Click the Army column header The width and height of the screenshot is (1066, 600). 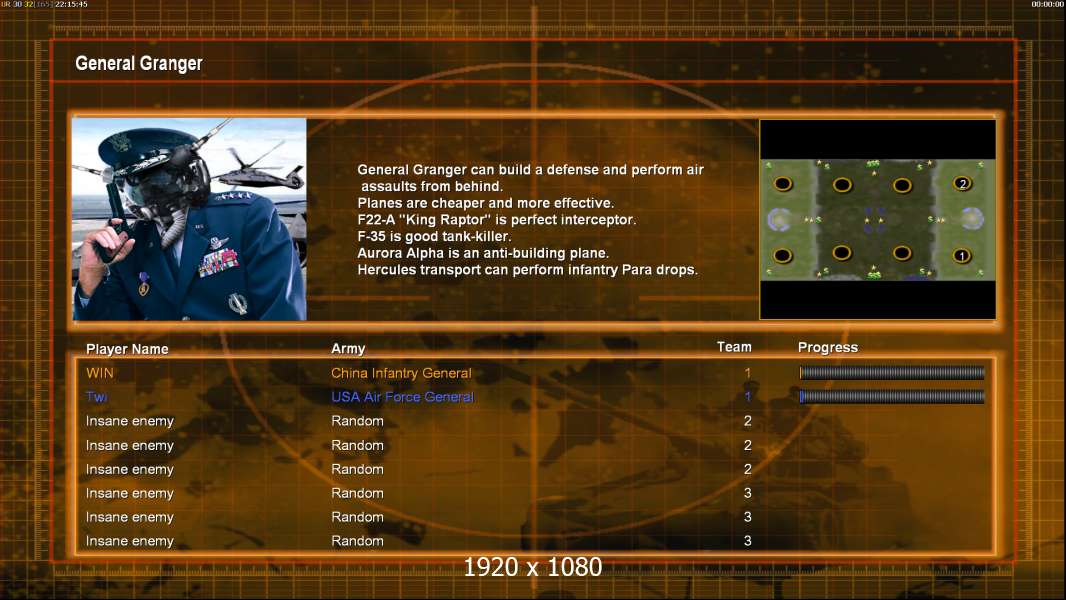[348, 349]
